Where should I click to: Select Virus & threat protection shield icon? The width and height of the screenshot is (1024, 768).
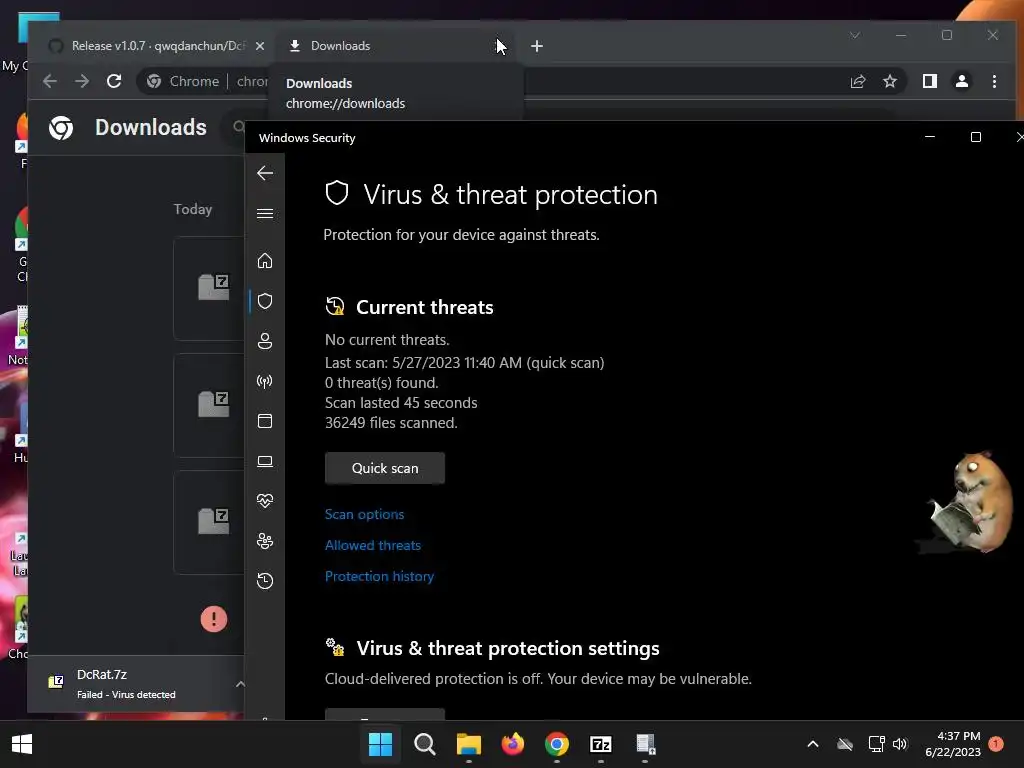pos(265,301)
